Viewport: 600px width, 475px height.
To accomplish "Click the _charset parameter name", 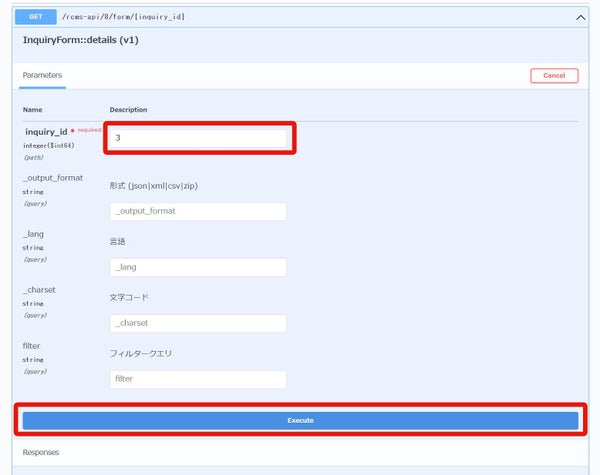I will pyautogui.click(x=39, y=290).
